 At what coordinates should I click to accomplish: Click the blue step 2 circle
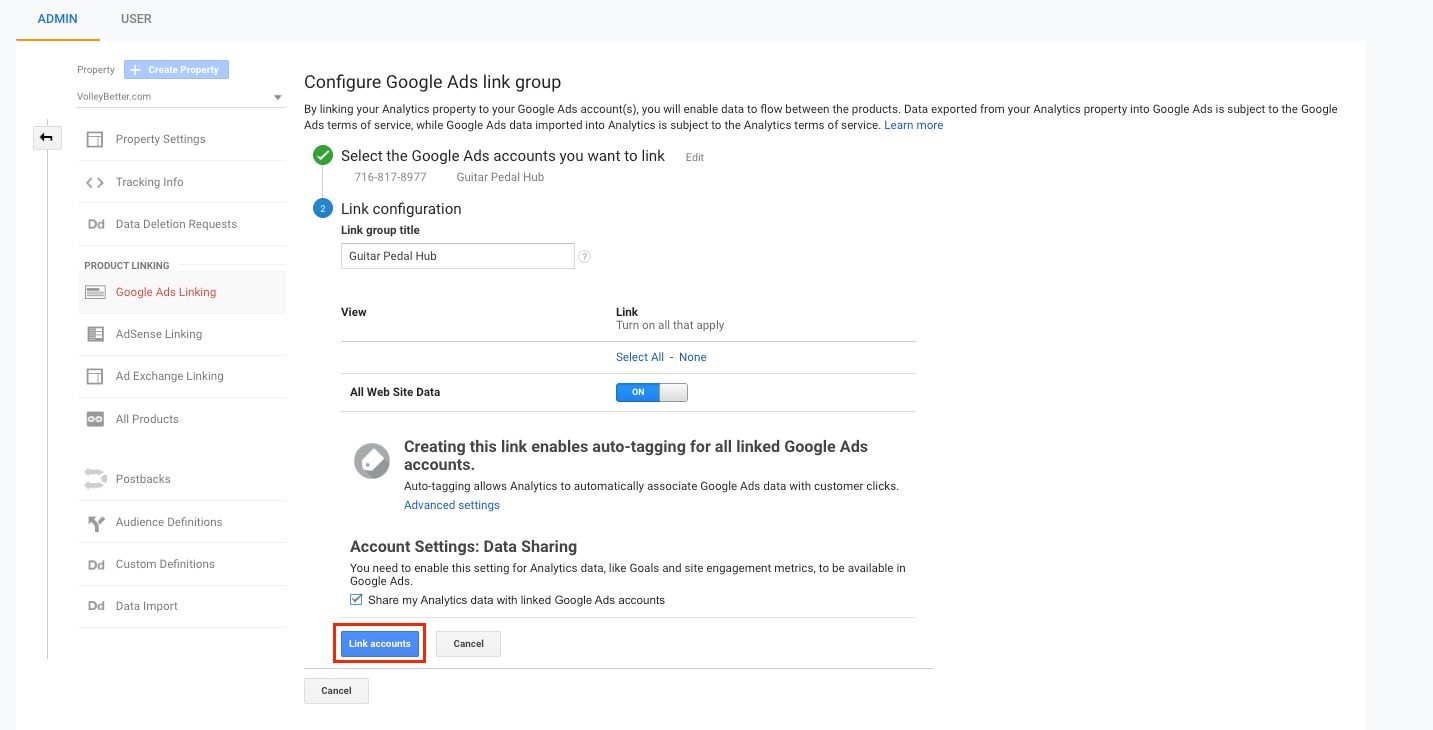tap(323, 208)
